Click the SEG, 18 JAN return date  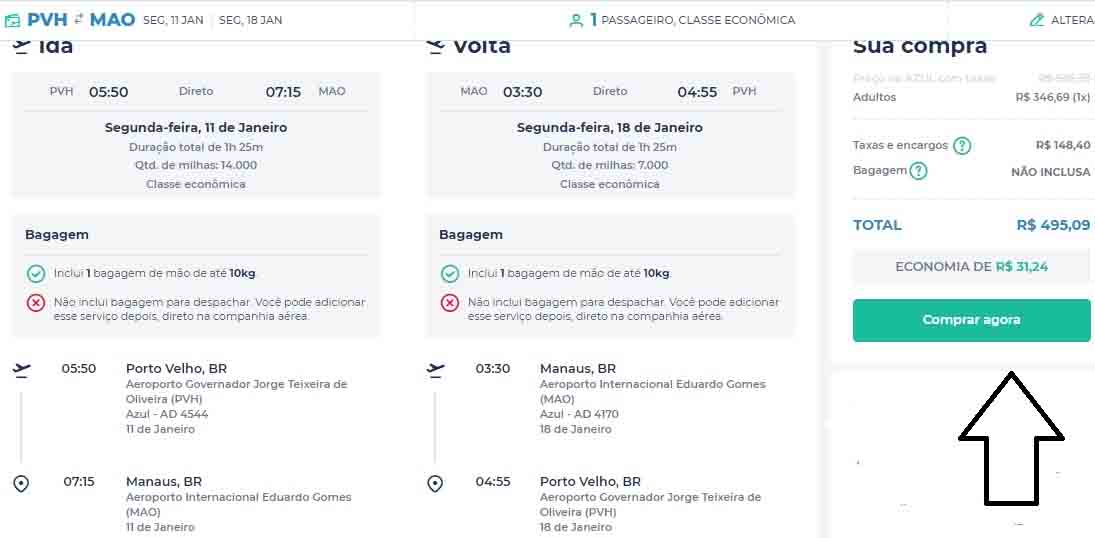(250, 20)
